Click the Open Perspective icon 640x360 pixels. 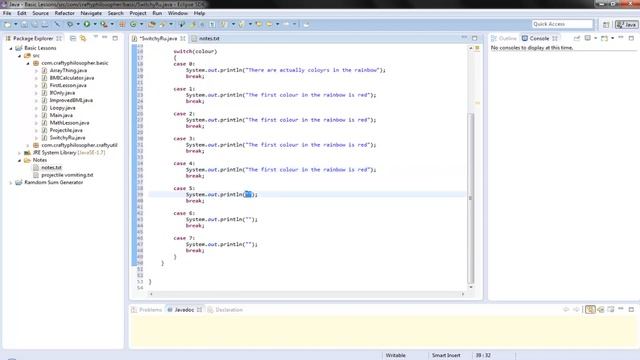(x=606, y=25)
